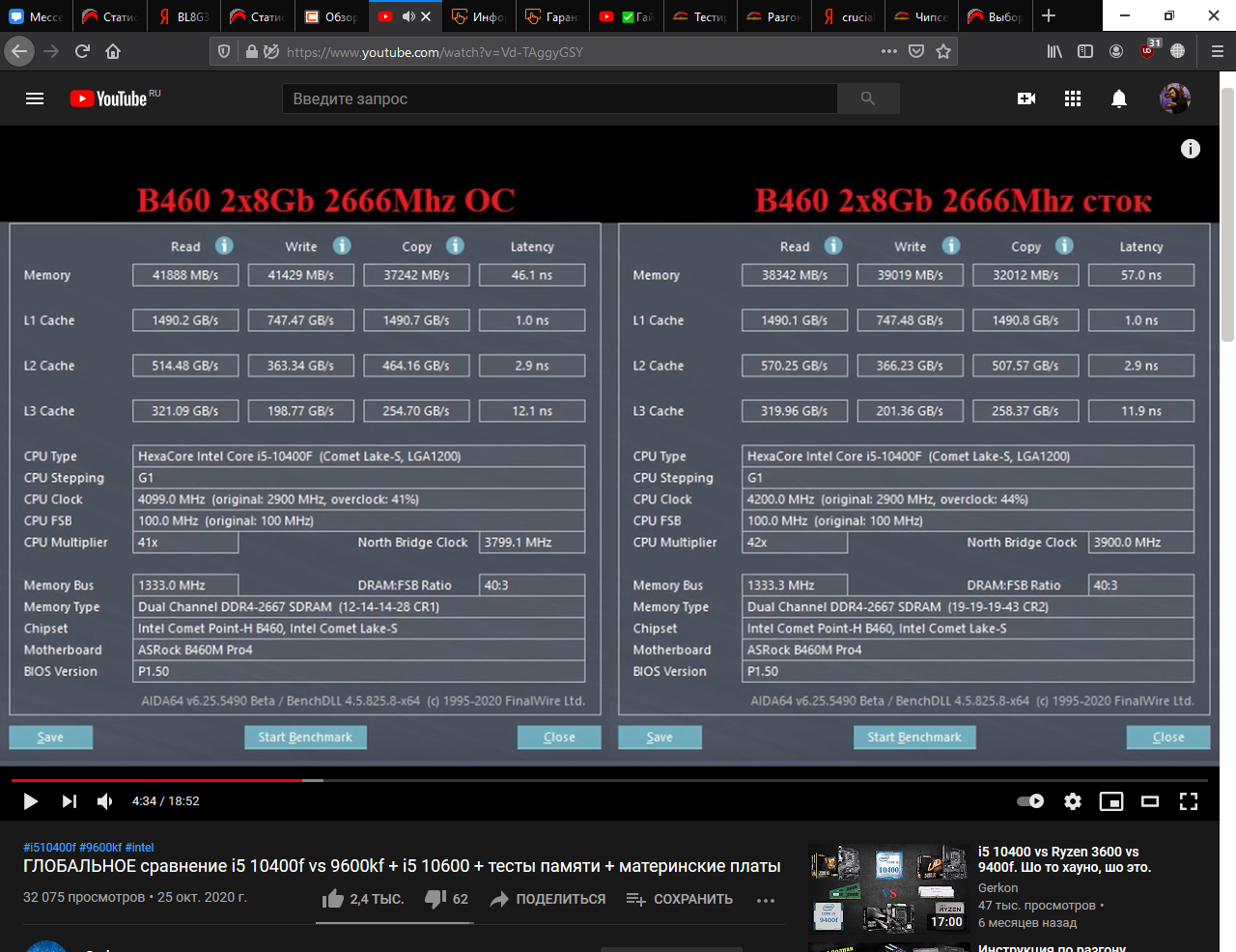
Task: Open the #i510400f hashtag link
Action: pos(49,848)
